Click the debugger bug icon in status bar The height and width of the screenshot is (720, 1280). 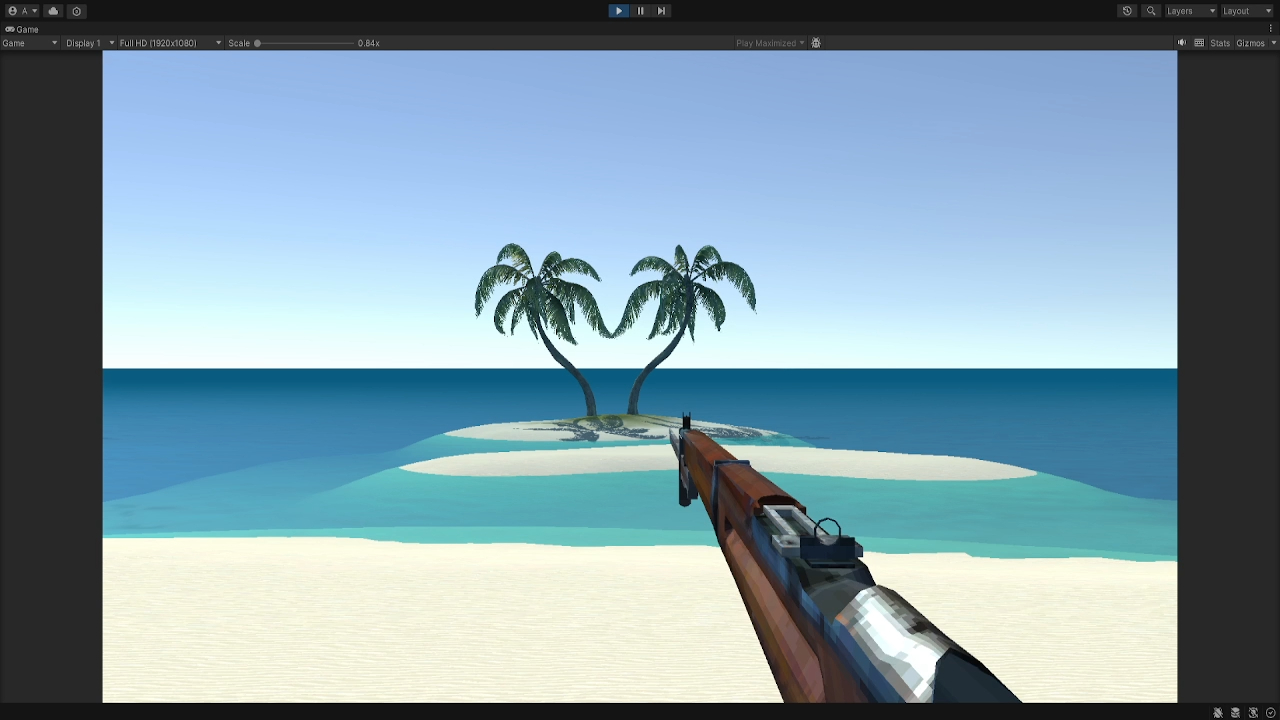[1218, 713]
